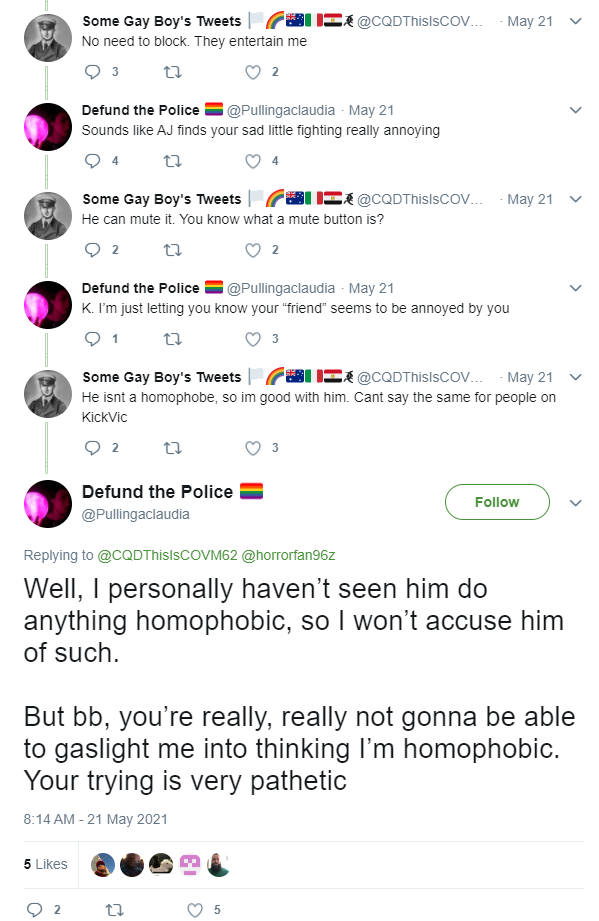Image resolution: width=599 pixels, height=921 pixels.
Task: Like the "K. I'm just letting you know" tweet
Action: coord(253,339)
